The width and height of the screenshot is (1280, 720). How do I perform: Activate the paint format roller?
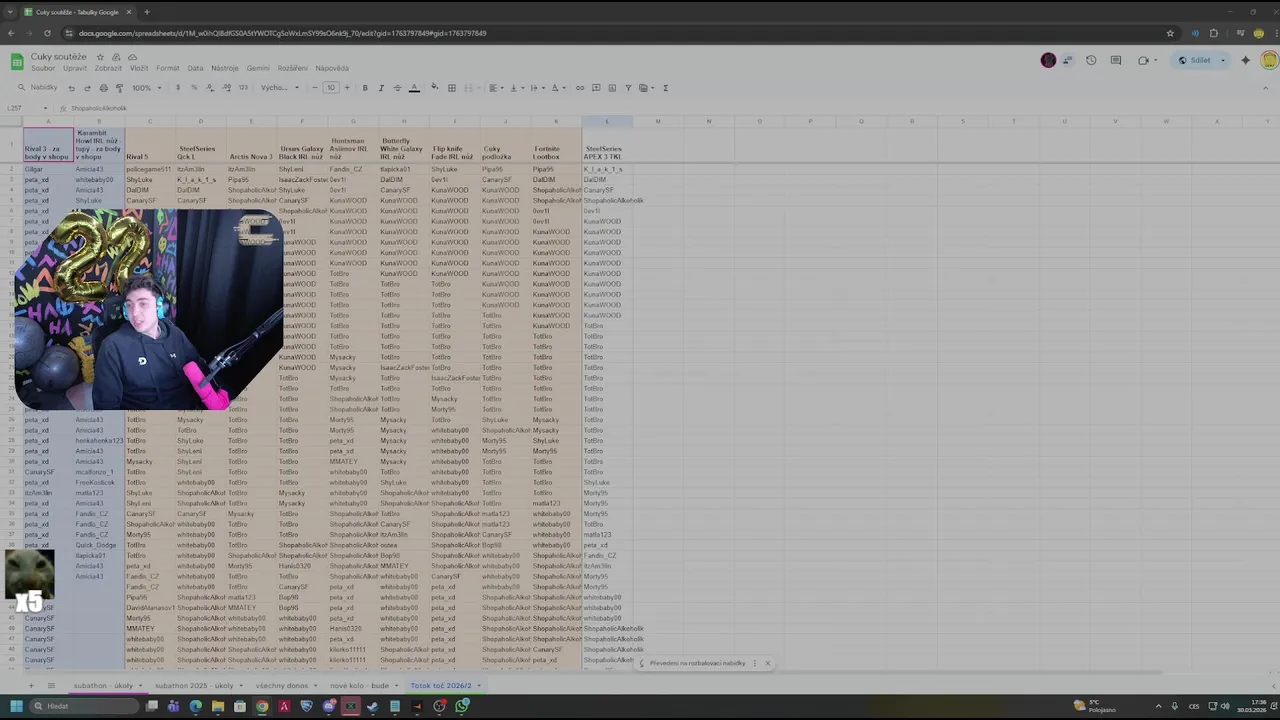click(x=119, y=88)
